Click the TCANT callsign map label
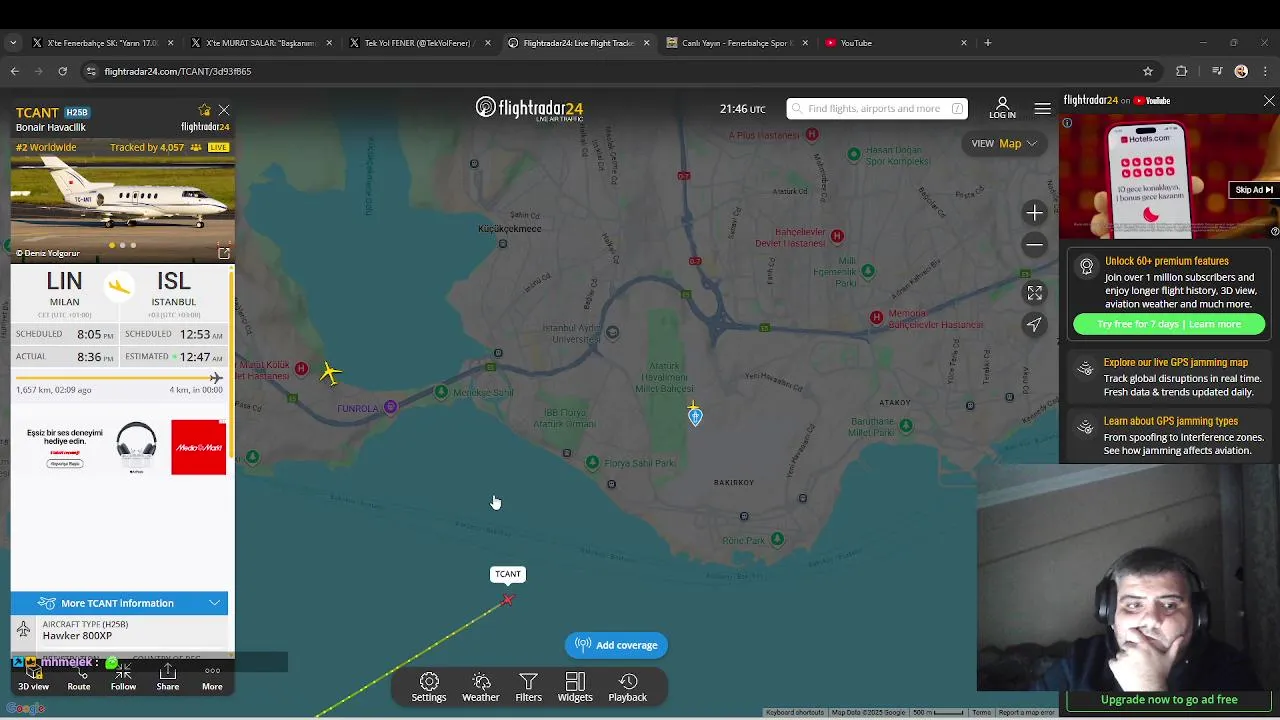 [508, 574]
